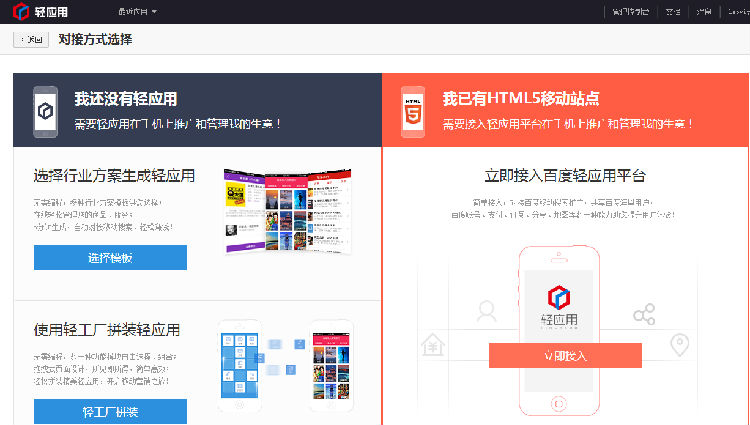Image resolution: width=750 pixels, height=425 pixels.
Task: Click the home button on the phone illustration
Action: pos(559,403)
